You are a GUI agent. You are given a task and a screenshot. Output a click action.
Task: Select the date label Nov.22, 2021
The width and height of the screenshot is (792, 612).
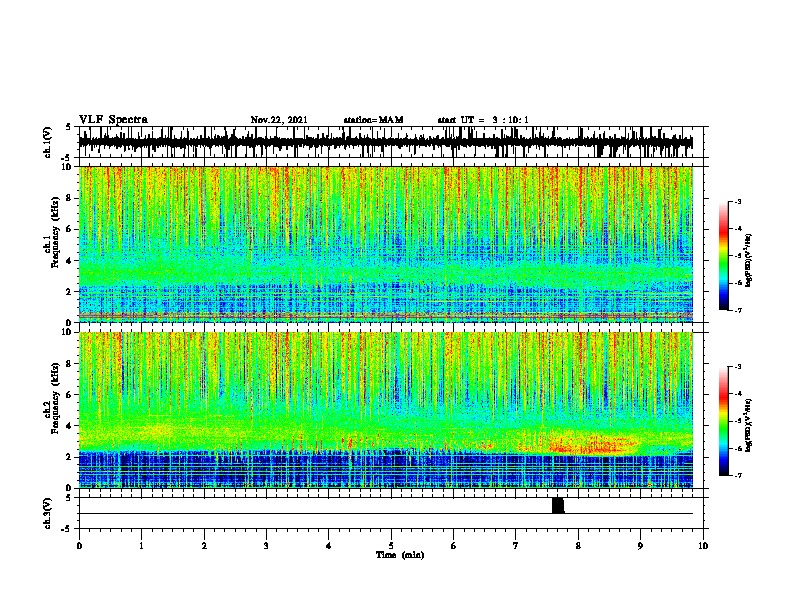279,120
